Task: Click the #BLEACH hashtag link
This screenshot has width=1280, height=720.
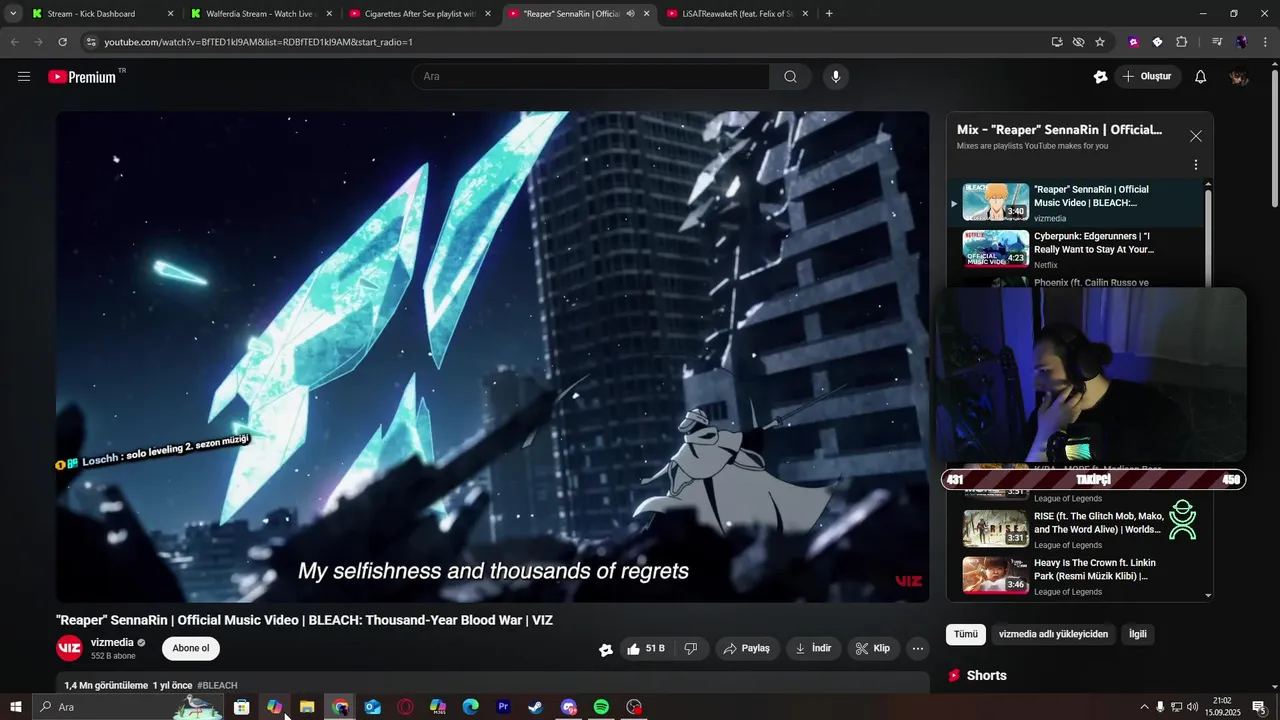Action: pos(217,686)
